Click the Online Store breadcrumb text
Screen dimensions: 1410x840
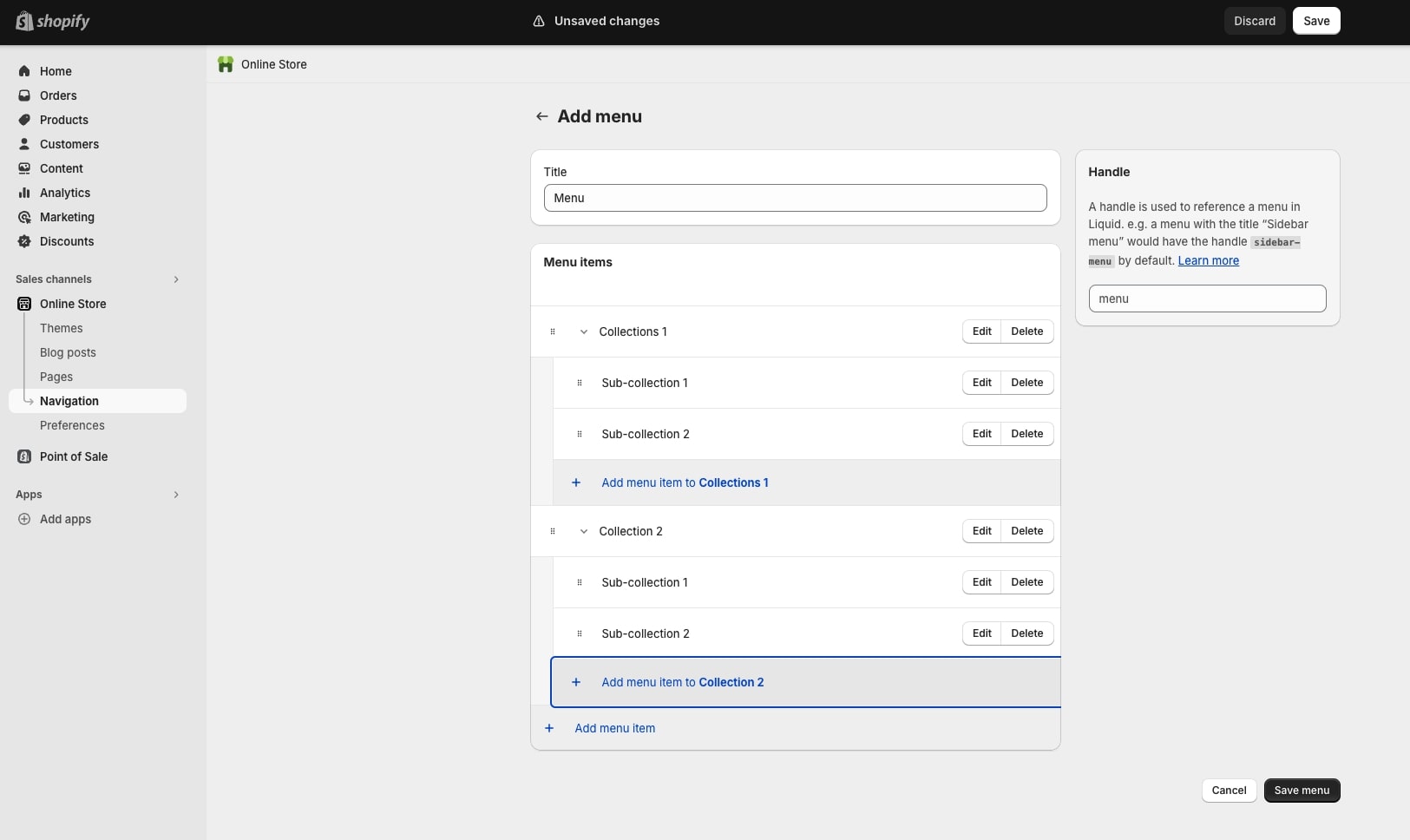274,64
